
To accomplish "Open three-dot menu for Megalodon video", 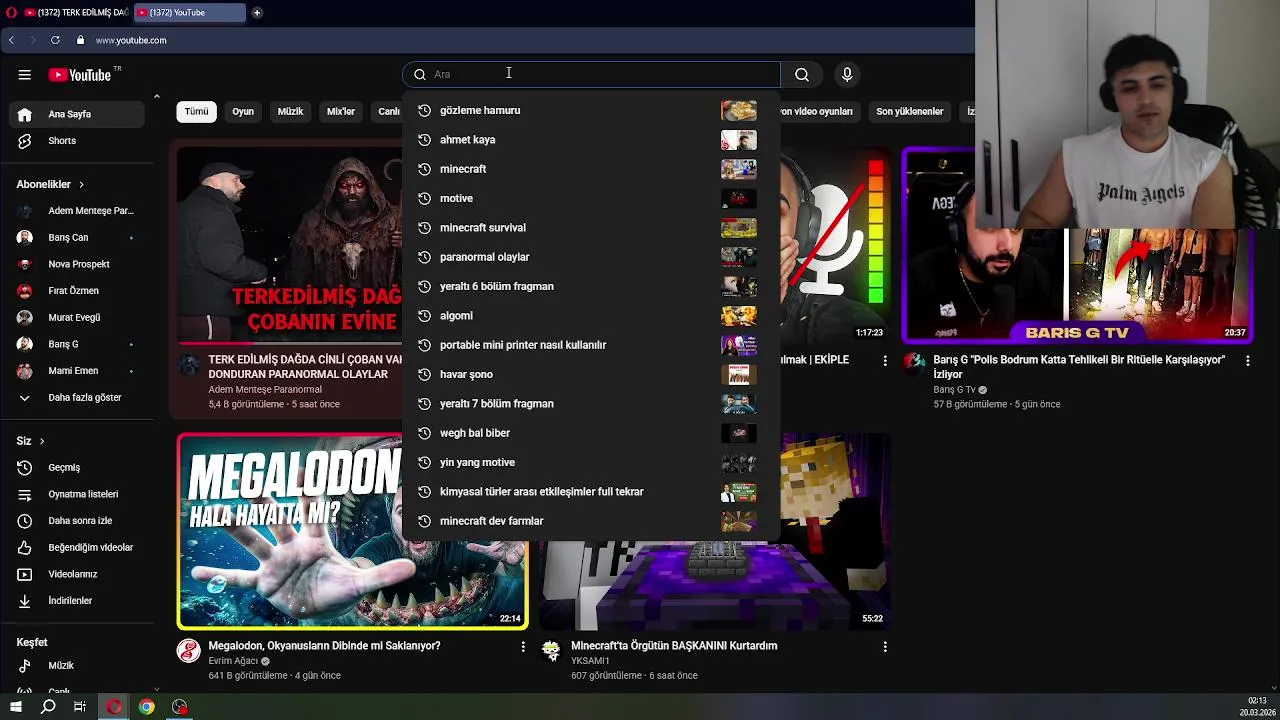I will click(x=522, y=647).
